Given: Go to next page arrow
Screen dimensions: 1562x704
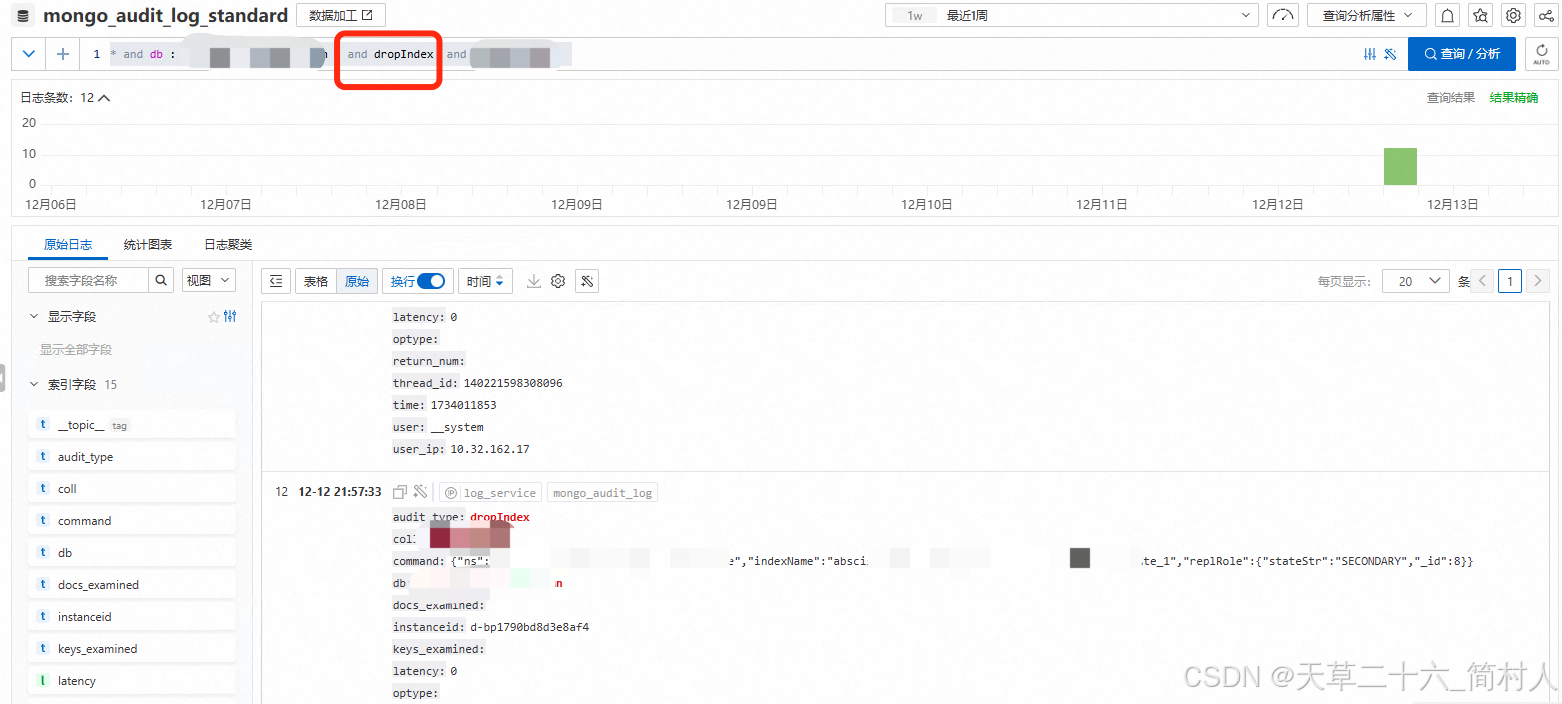Looking at the screenshot, I should (x=1538, y=281).
